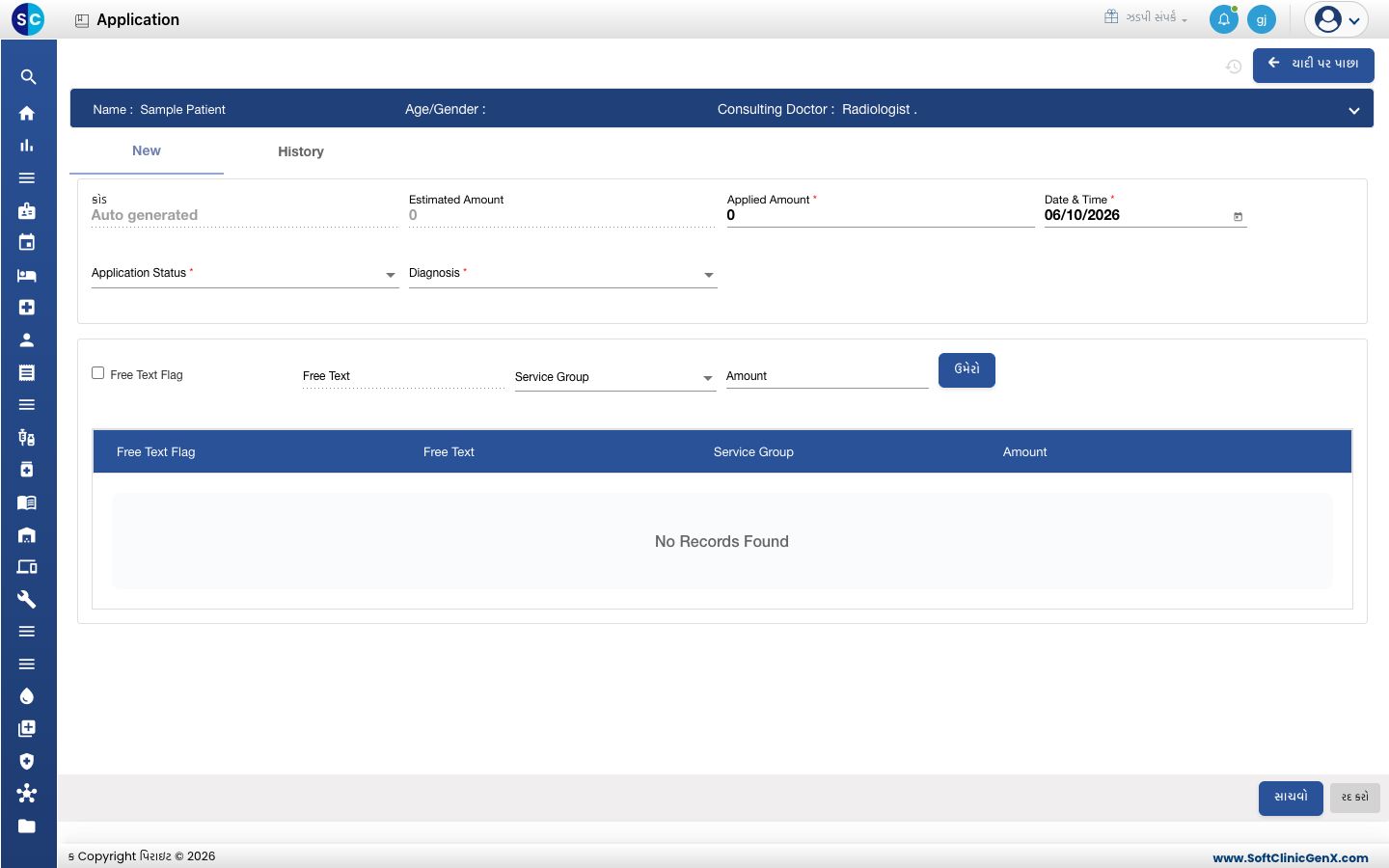Open the wrench tools icon
The image size is (1389, 868).
(27, 599)
